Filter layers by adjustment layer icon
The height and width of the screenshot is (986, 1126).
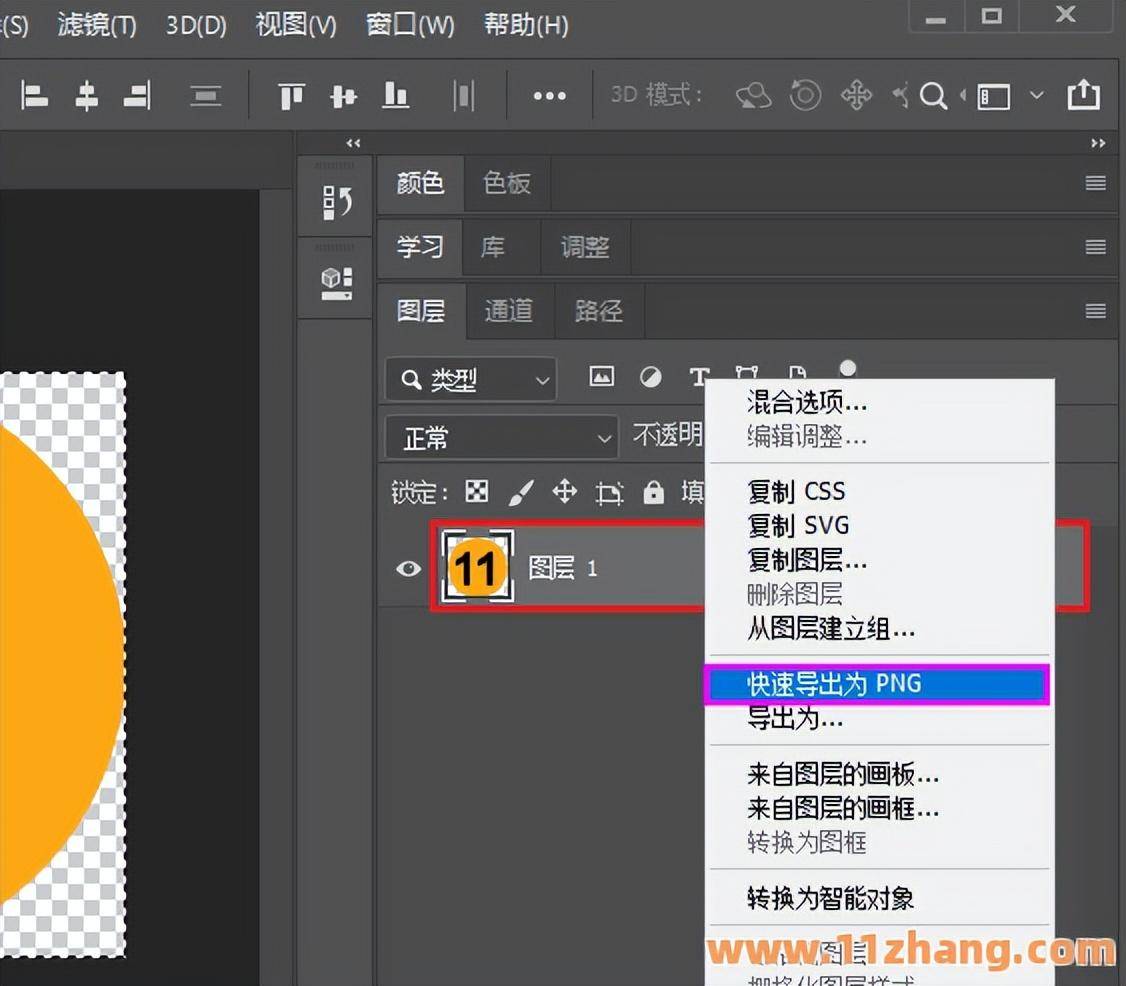(x=651, y=377)
